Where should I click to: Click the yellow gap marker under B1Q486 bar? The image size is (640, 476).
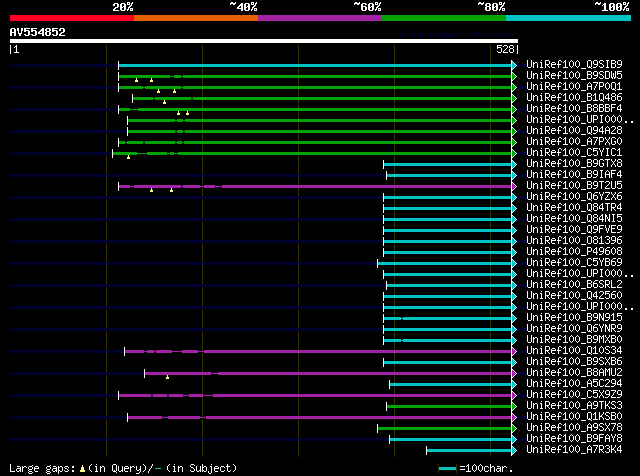164,102
